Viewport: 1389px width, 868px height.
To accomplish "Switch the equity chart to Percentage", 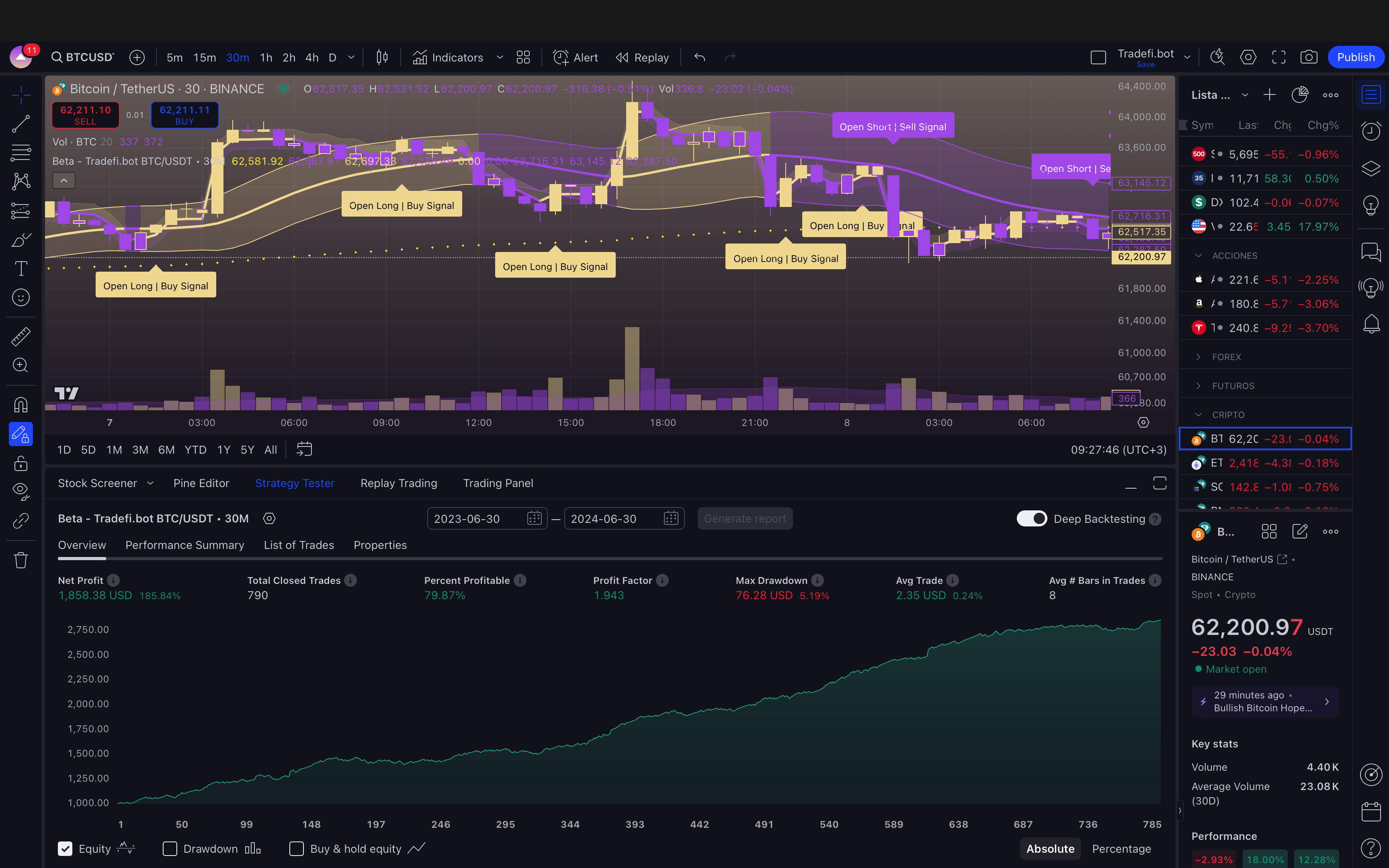I will point(1121,848).
